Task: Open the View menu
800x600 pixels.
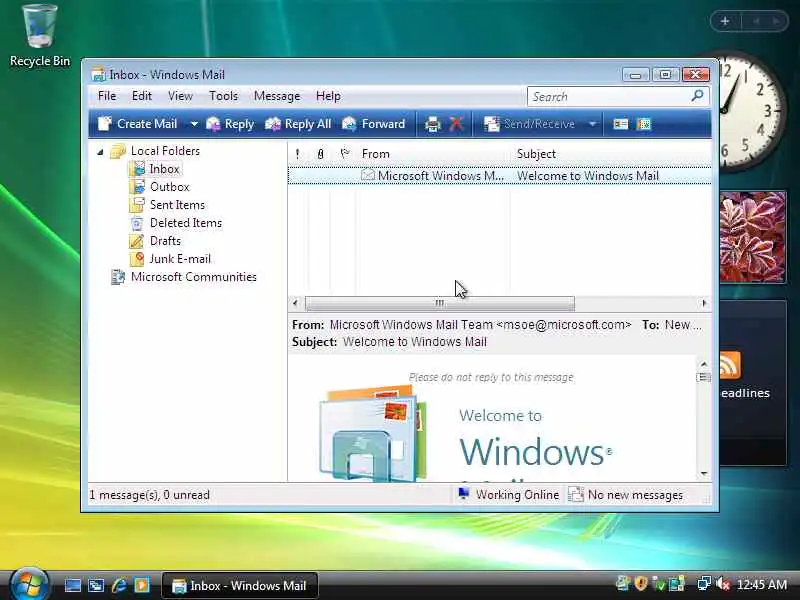Action: point(180,96)
